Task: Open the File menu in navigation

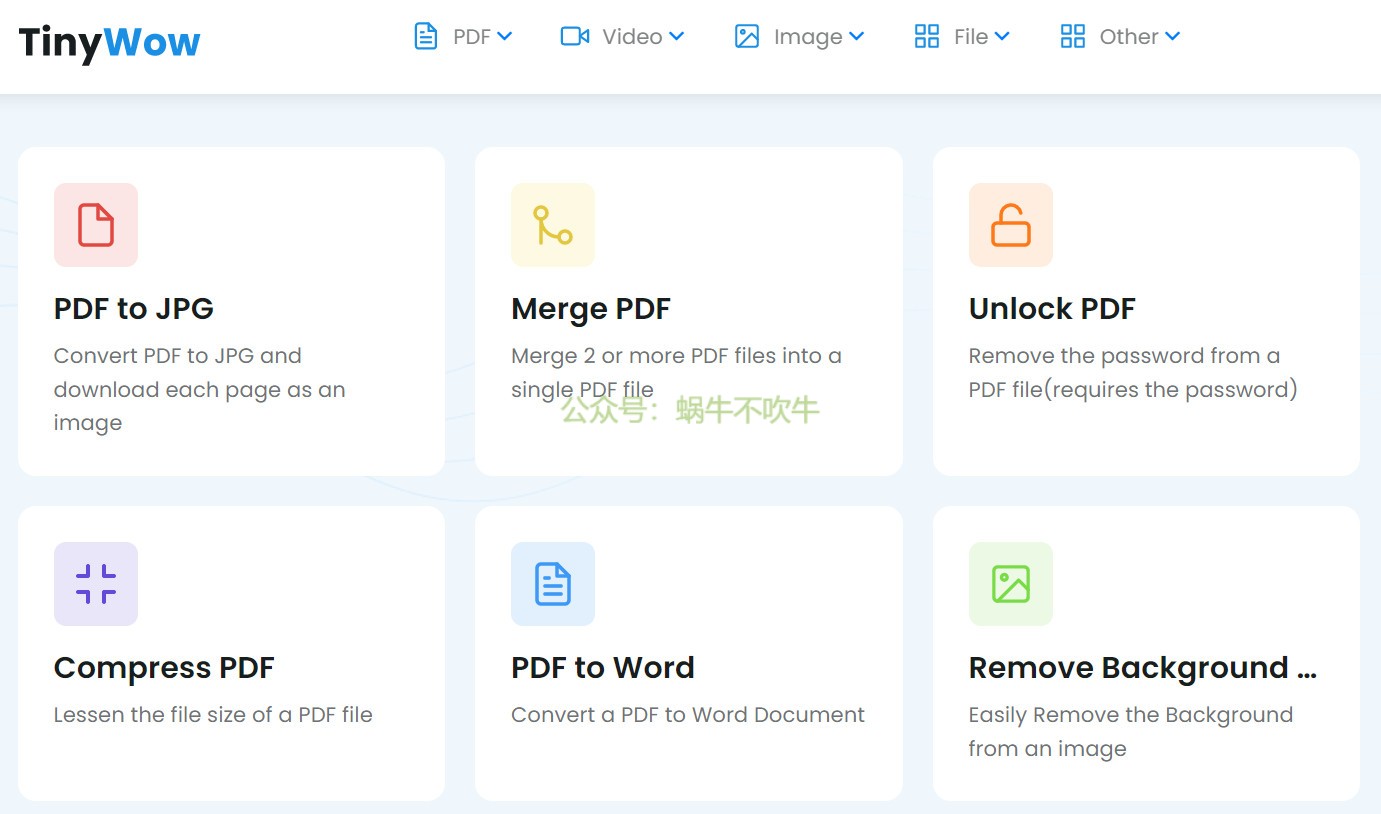Action: 970,37
